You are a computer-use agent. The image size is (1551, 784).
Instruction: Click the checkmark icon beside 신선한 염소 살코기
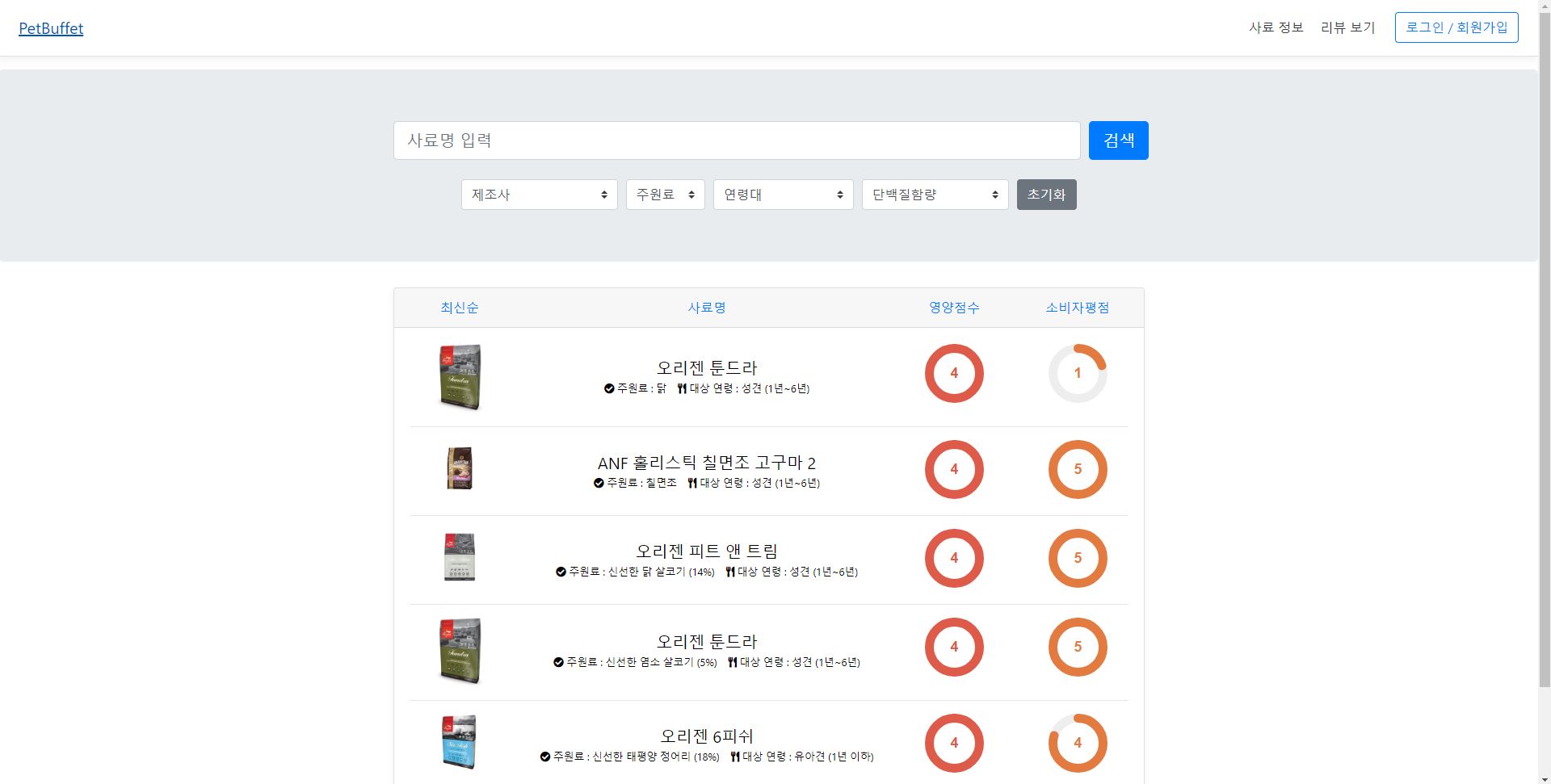tap(558, 662)
